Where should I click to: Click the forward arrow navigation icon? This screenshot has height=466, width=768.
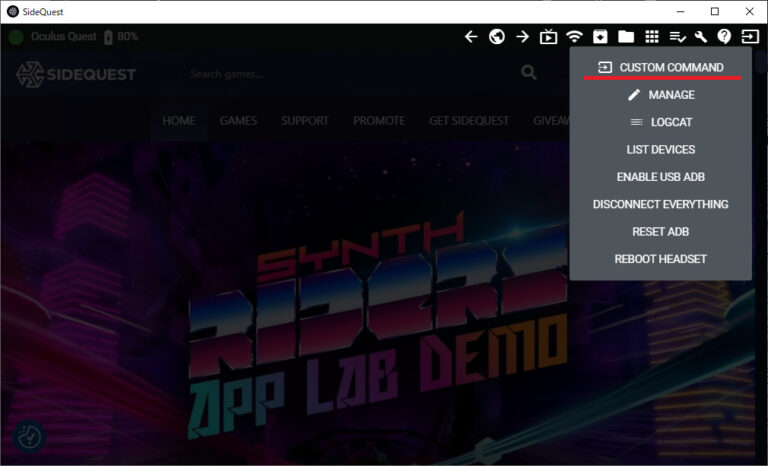[522, 37]
